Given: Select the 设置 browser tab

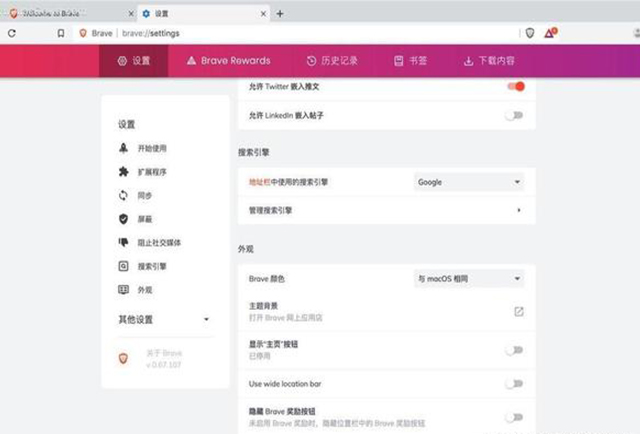Looking at the screenshot, I should coord(204,13).
